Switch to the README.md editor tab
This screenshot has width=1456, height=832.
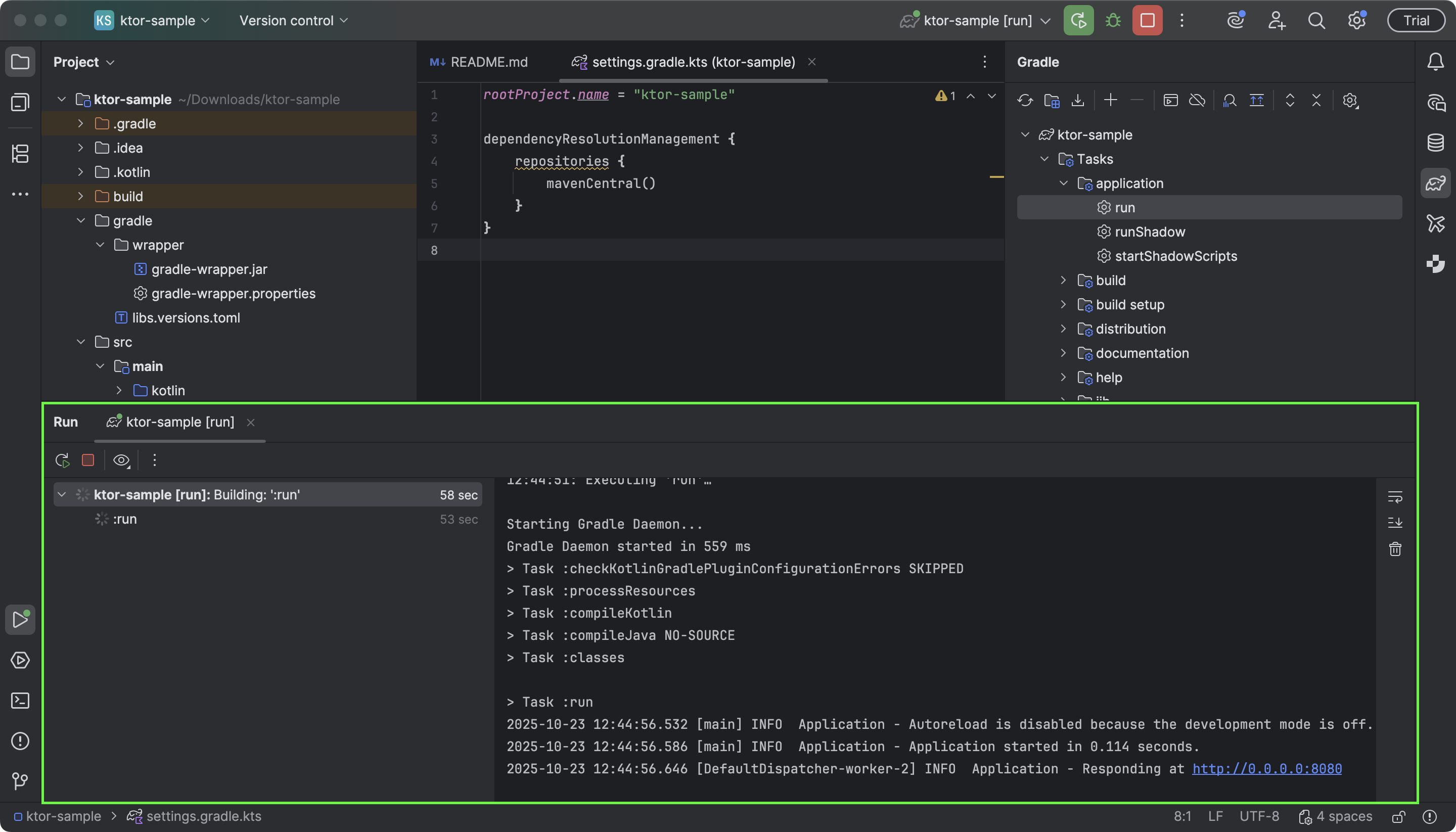pyautogui.click(x=488, y=62)
